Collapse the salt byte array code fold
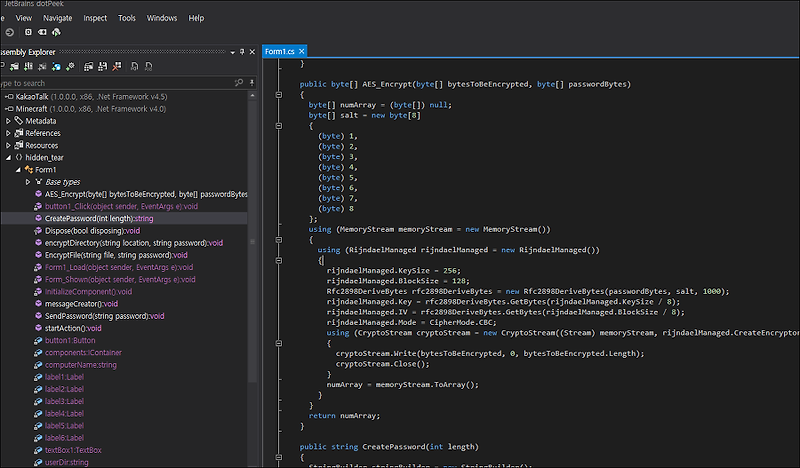 pos(279,126)
